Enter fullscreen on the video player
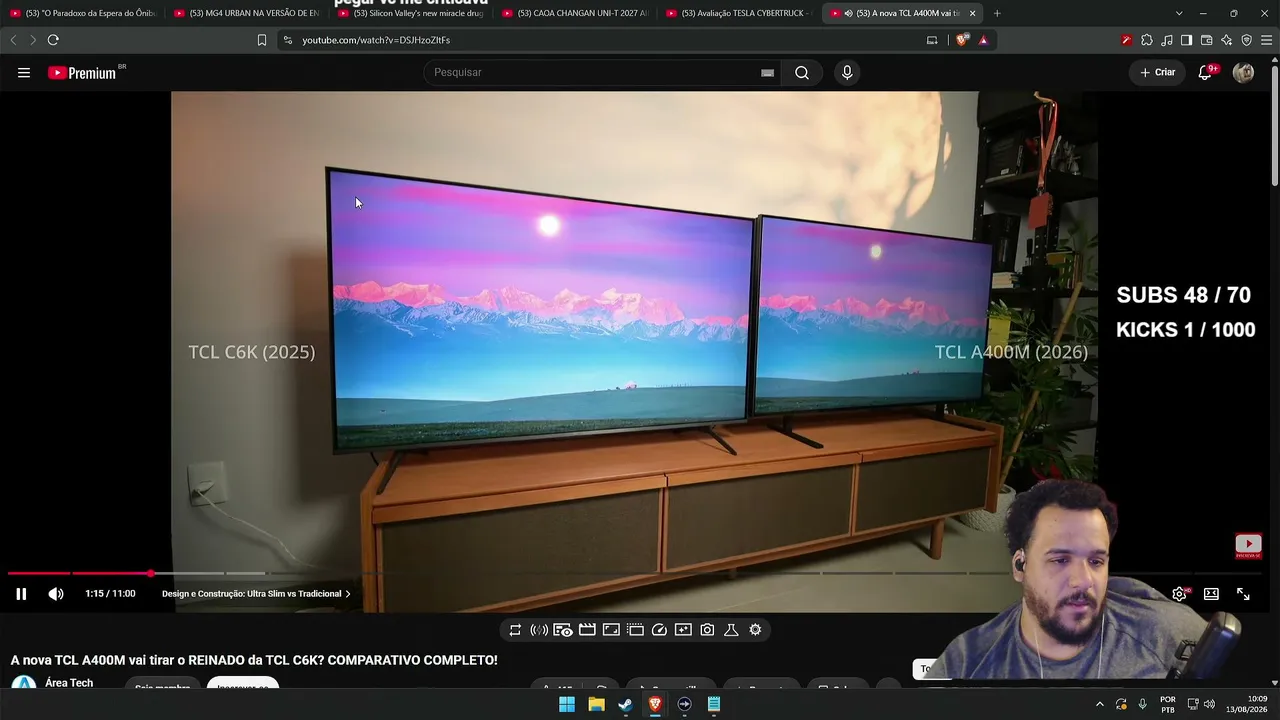Viewport: 1280px width, 720px height. coord(1243,594)
